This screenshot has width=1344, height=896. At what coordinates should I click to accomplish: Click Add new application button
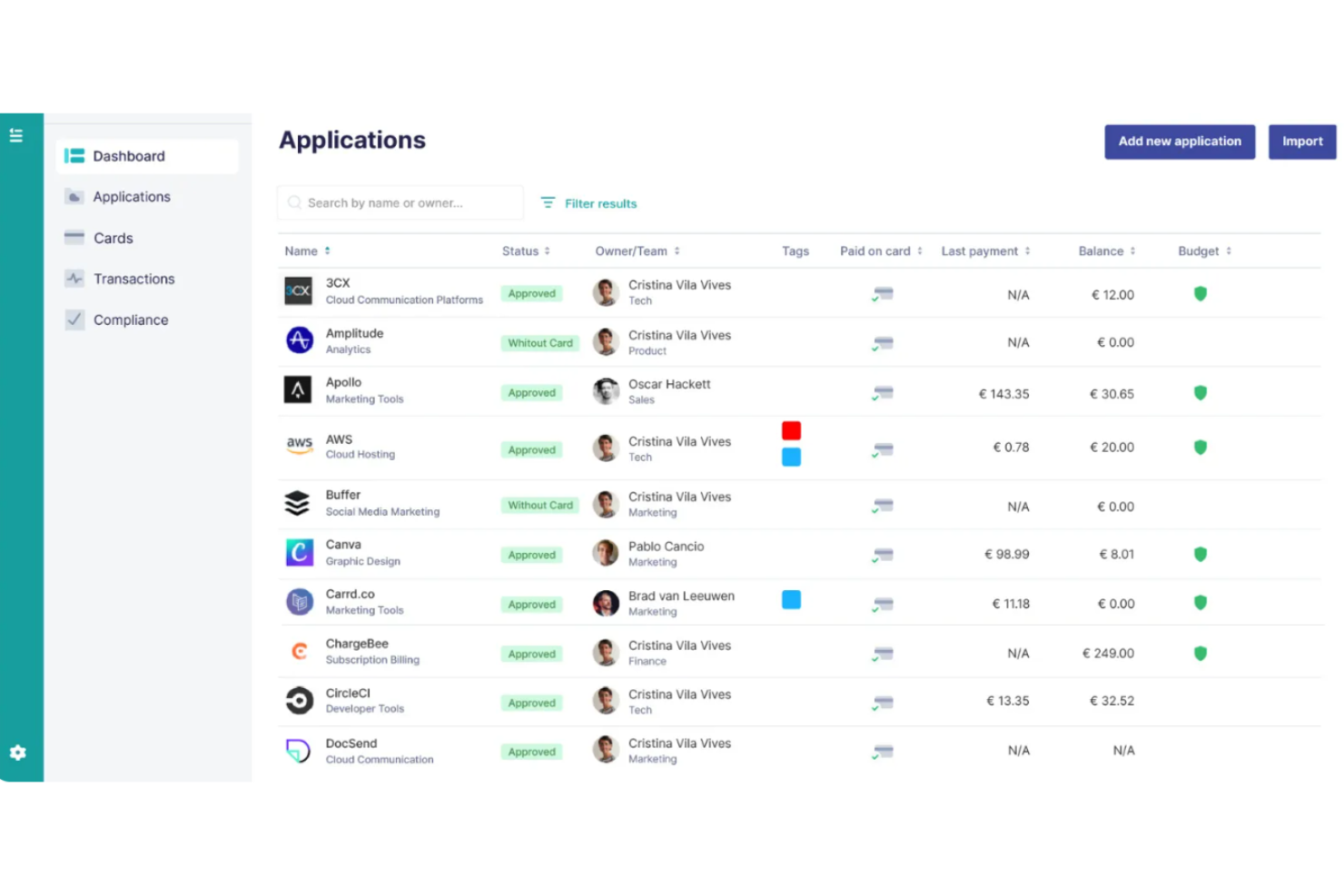tap(1179, 142)
